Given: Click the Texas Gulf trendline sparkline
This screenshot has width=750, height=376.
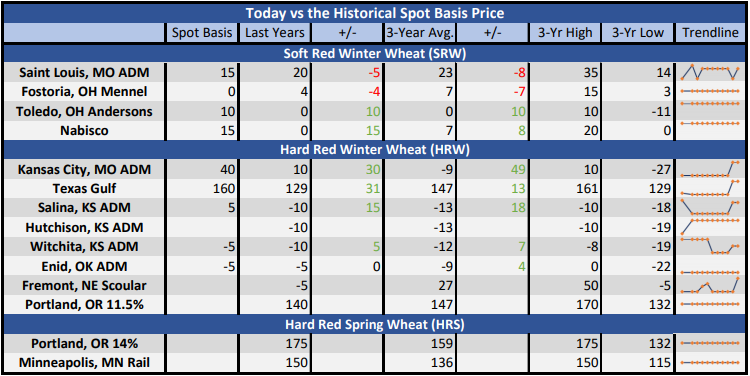Looking at the screenshot, I should tap(710, 188).
